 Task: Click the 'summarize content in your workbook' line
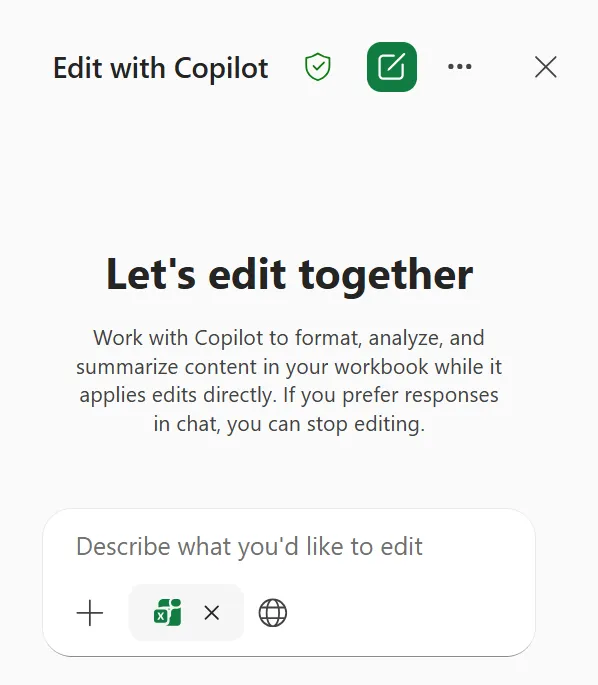coord(289,367)
